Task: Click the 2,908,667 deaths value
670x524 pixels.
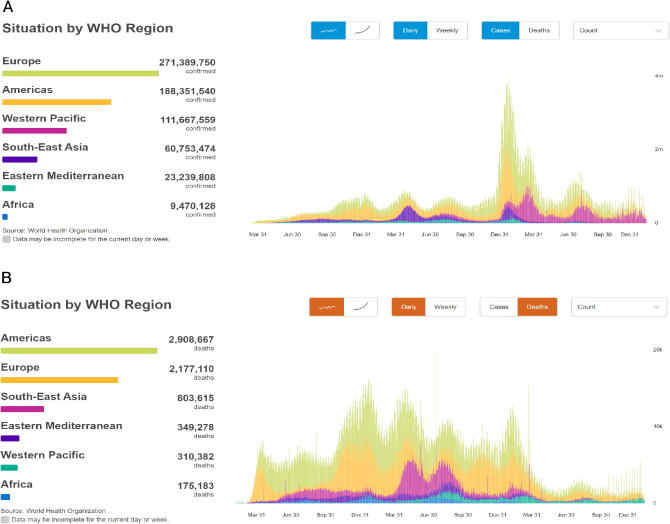Action: click(191, 340)
